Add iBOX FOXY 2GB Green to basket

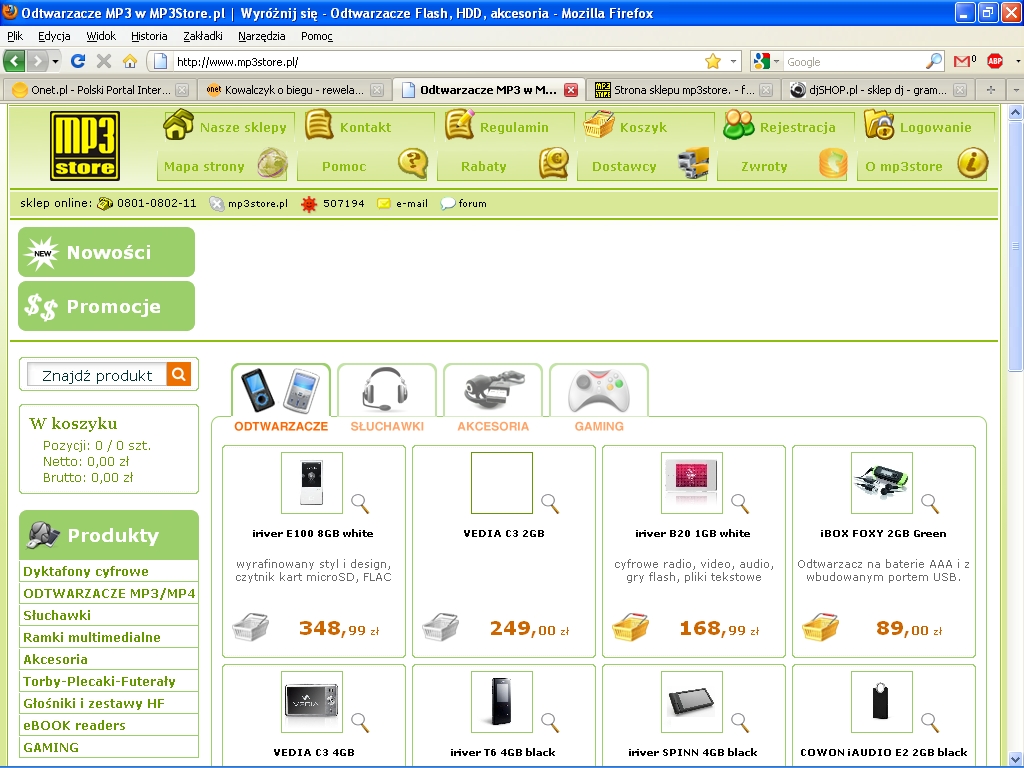click(820, 628)
